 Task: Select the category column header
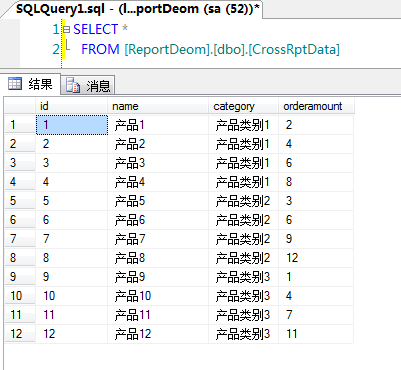pyautogui.click(x=243, y=106)
